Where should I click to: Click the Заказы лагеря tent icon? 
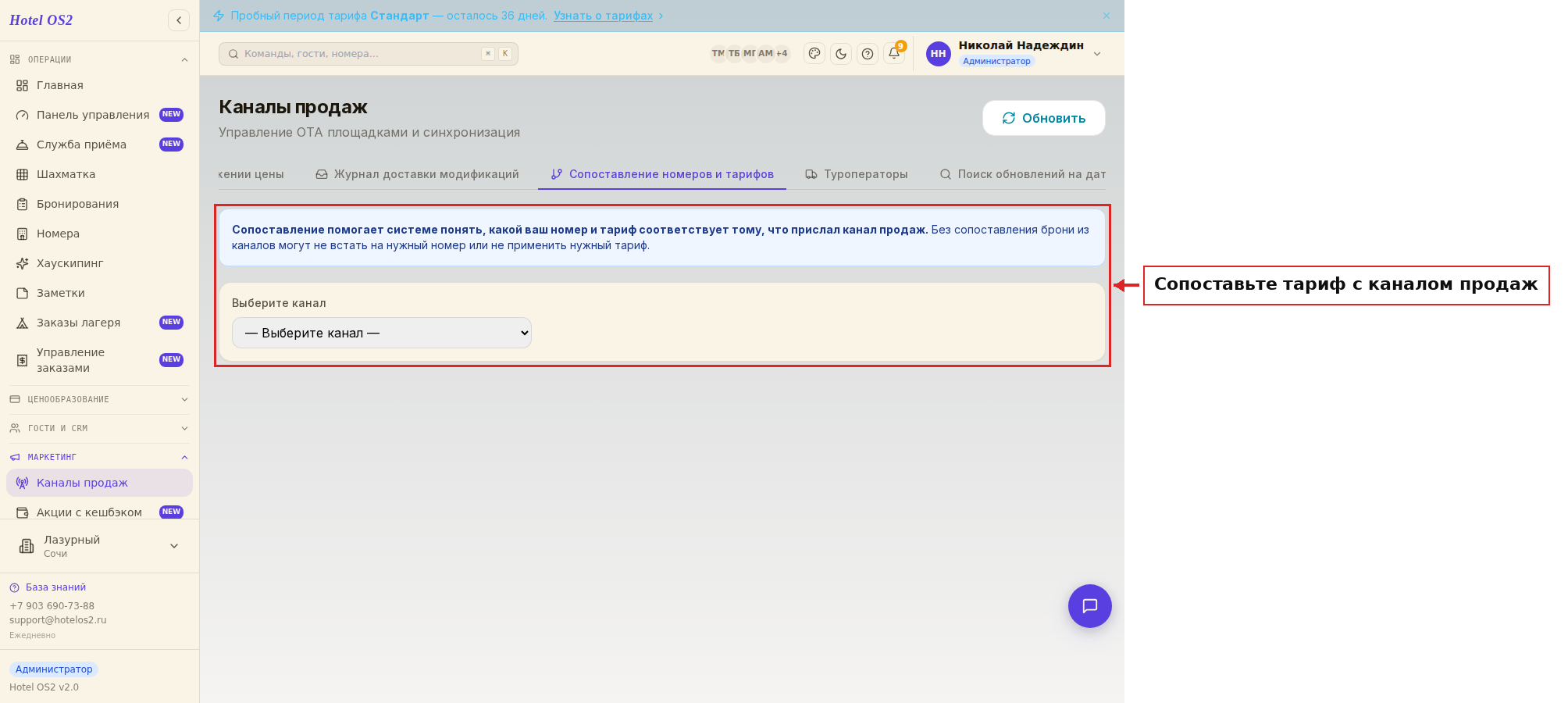(22, 323)
